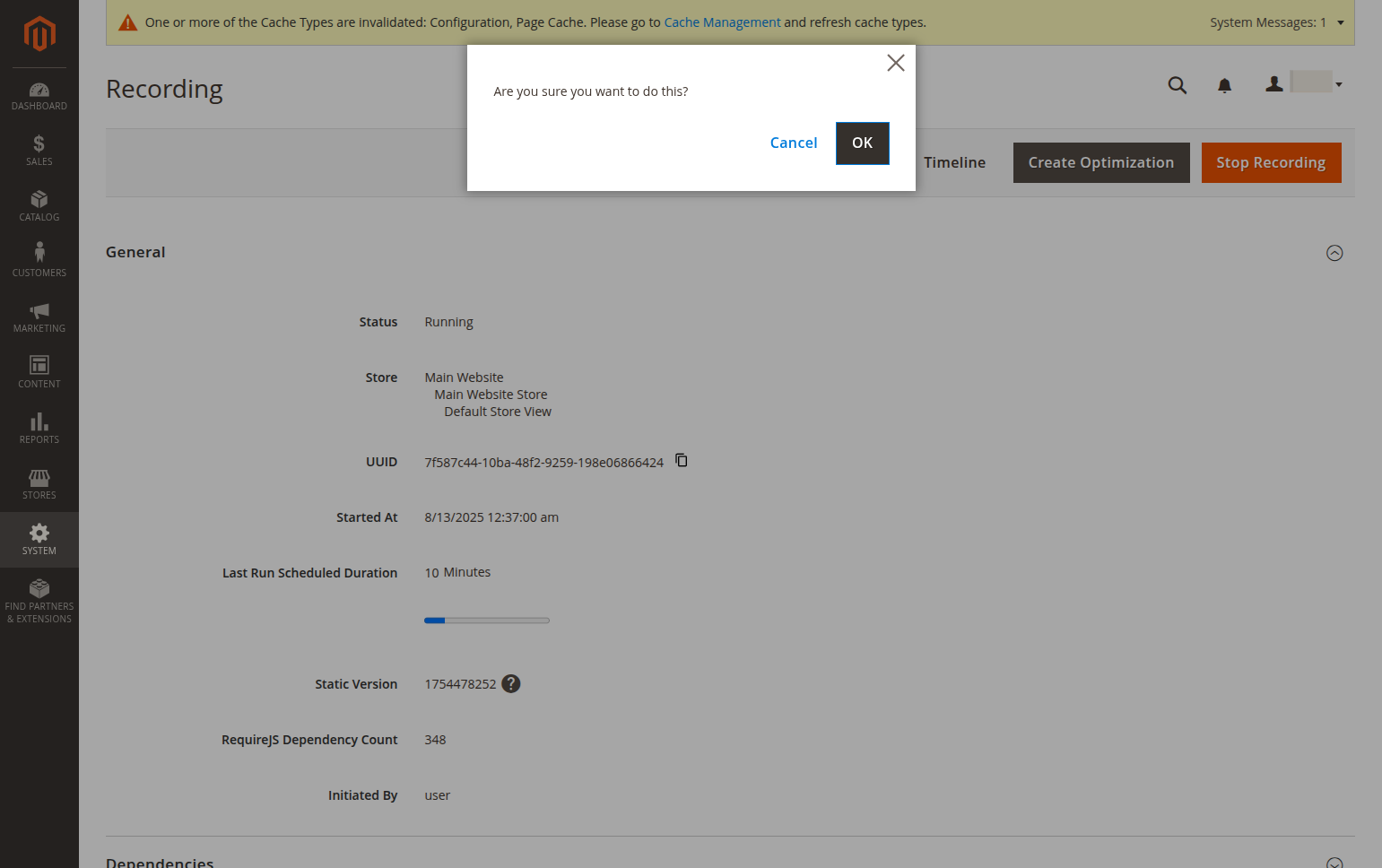Collapse the General section
This screenshot has width=1382, height=868.
(x=1334, y=253)
